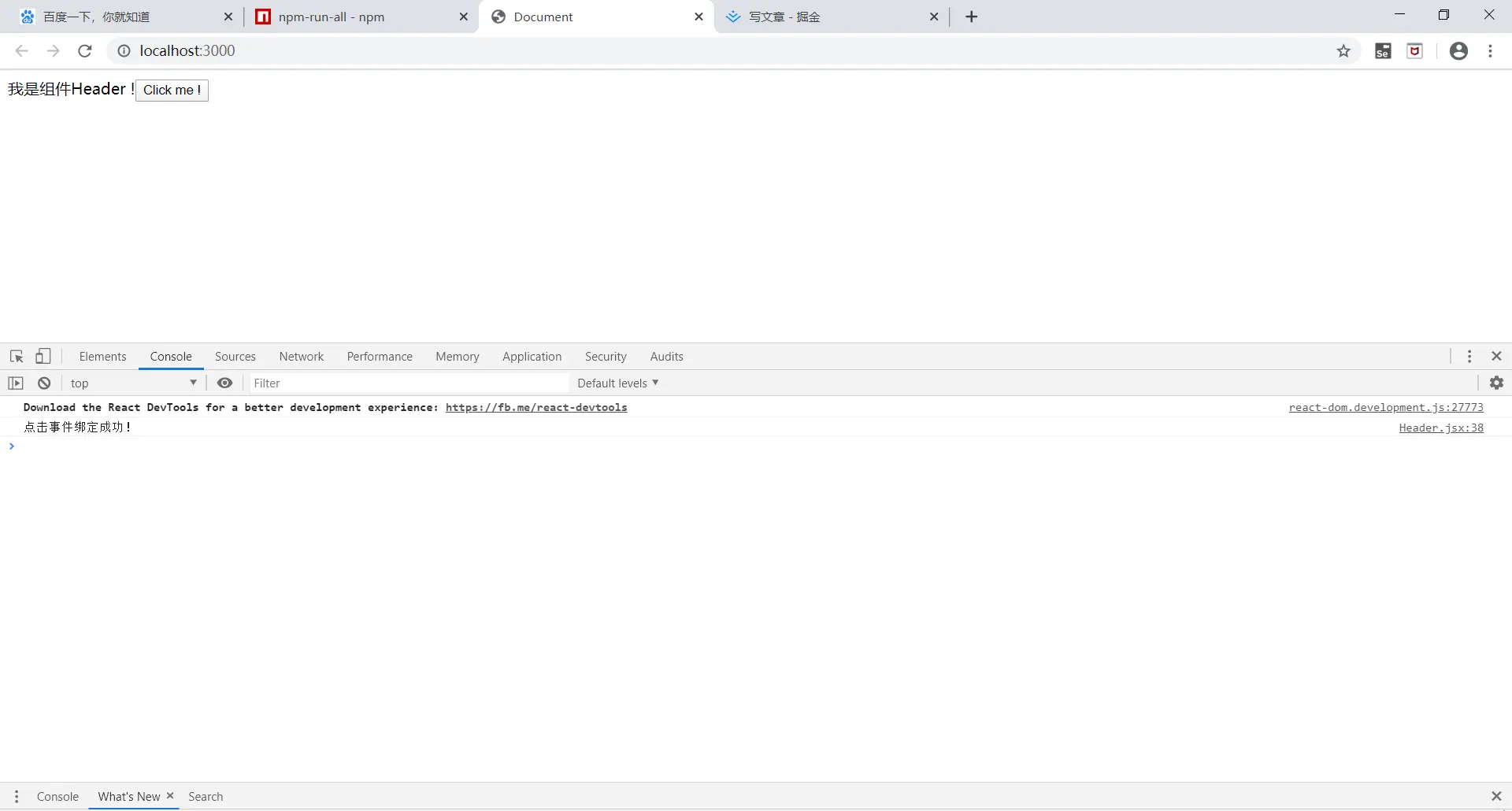The image size is (1512, 811).
Task: Open DevTools customize three-dot menu
Action: point(1469,357)
